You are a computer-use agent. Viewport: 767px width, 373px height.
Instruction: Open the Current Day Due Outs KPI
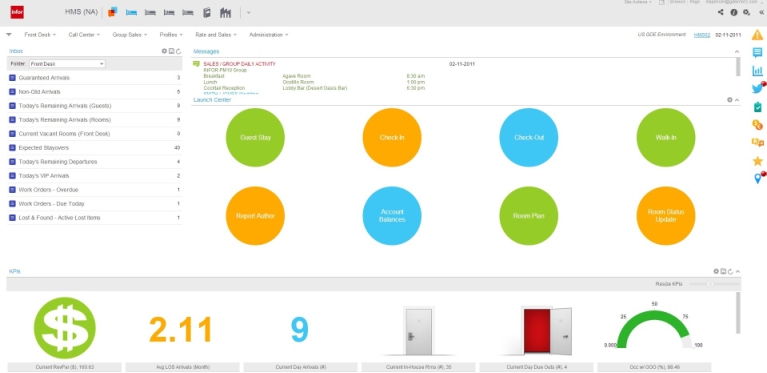click(537, 334)
